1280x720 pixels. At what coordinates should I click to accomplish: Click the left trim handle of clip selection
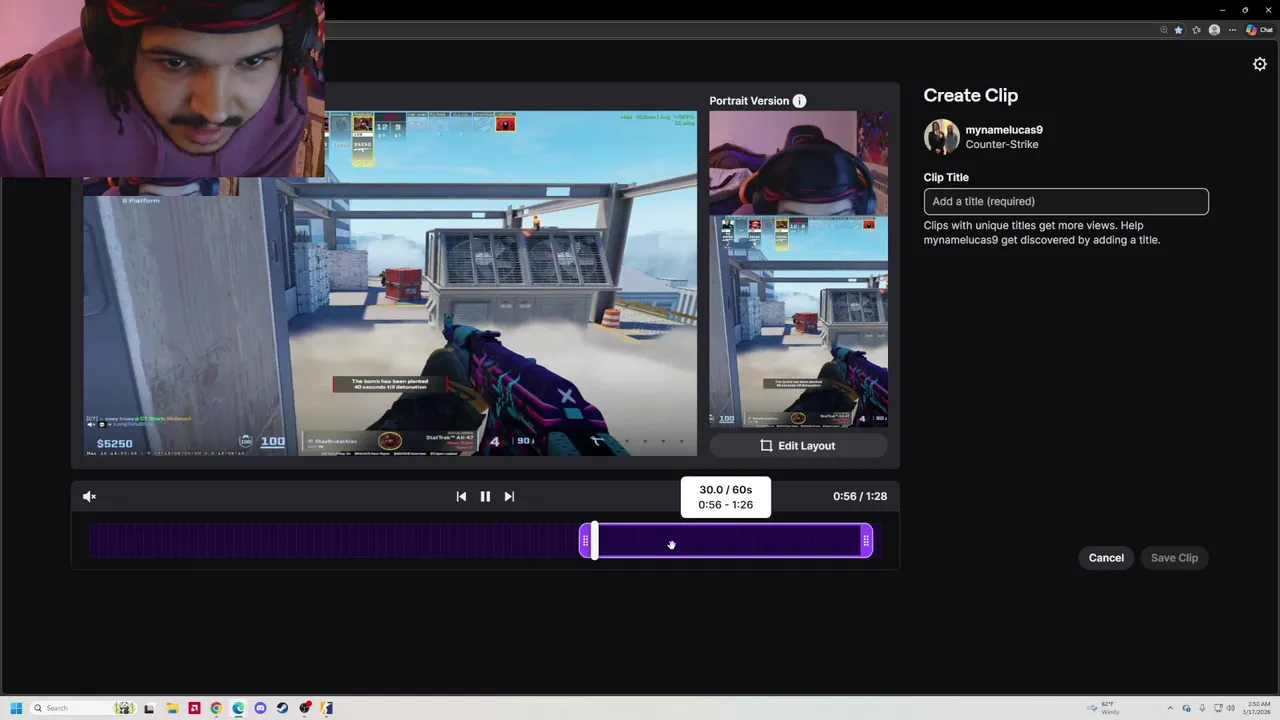pos(585,541)
